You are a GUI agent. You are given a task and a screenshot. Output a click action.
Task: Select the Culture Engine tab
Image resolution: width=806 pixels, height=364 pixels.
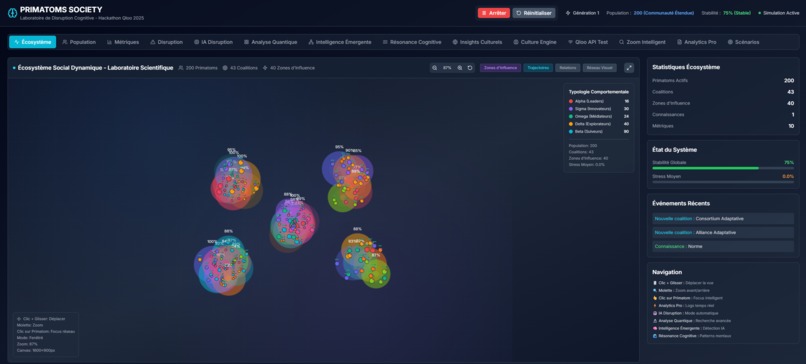pyautogui.click(x=535, y=42)
